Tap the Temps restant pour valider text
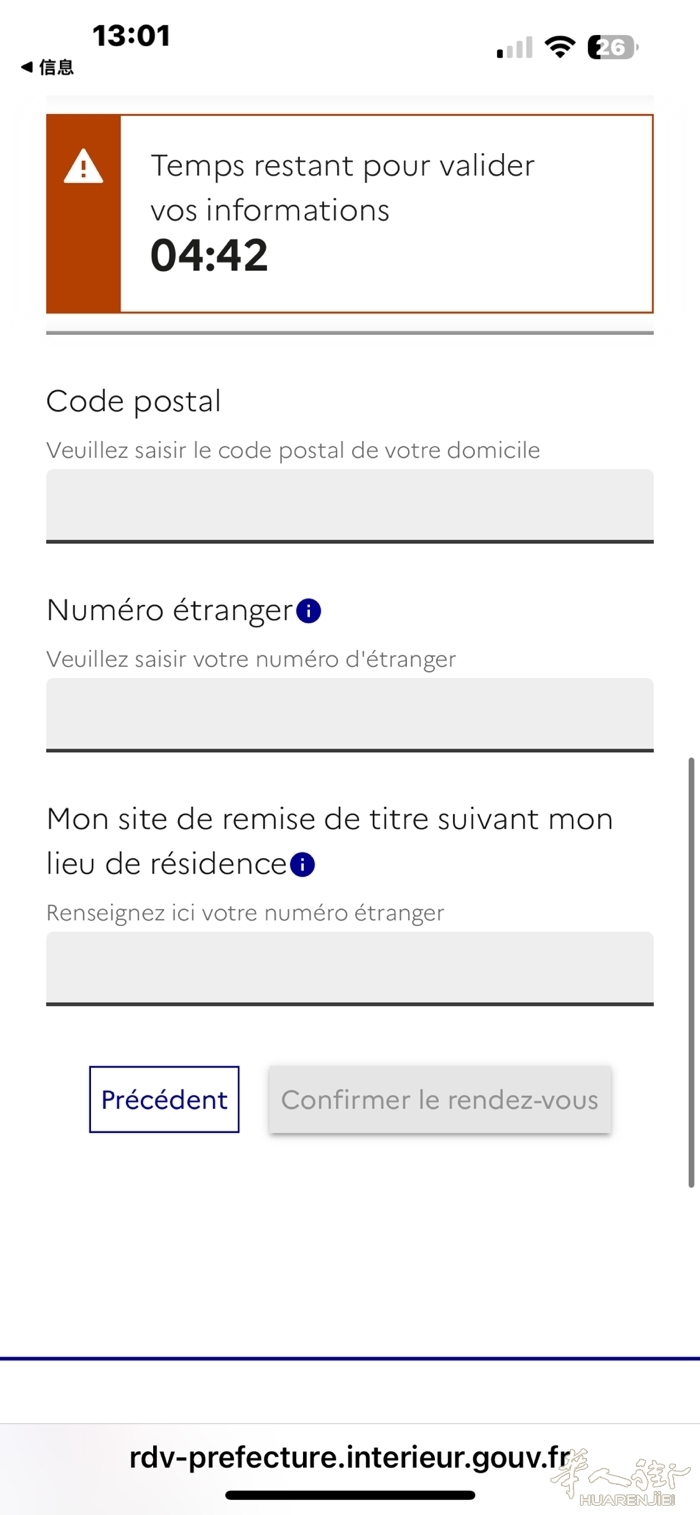This screenshot has width=700, height=1515. tap(343, 165)
